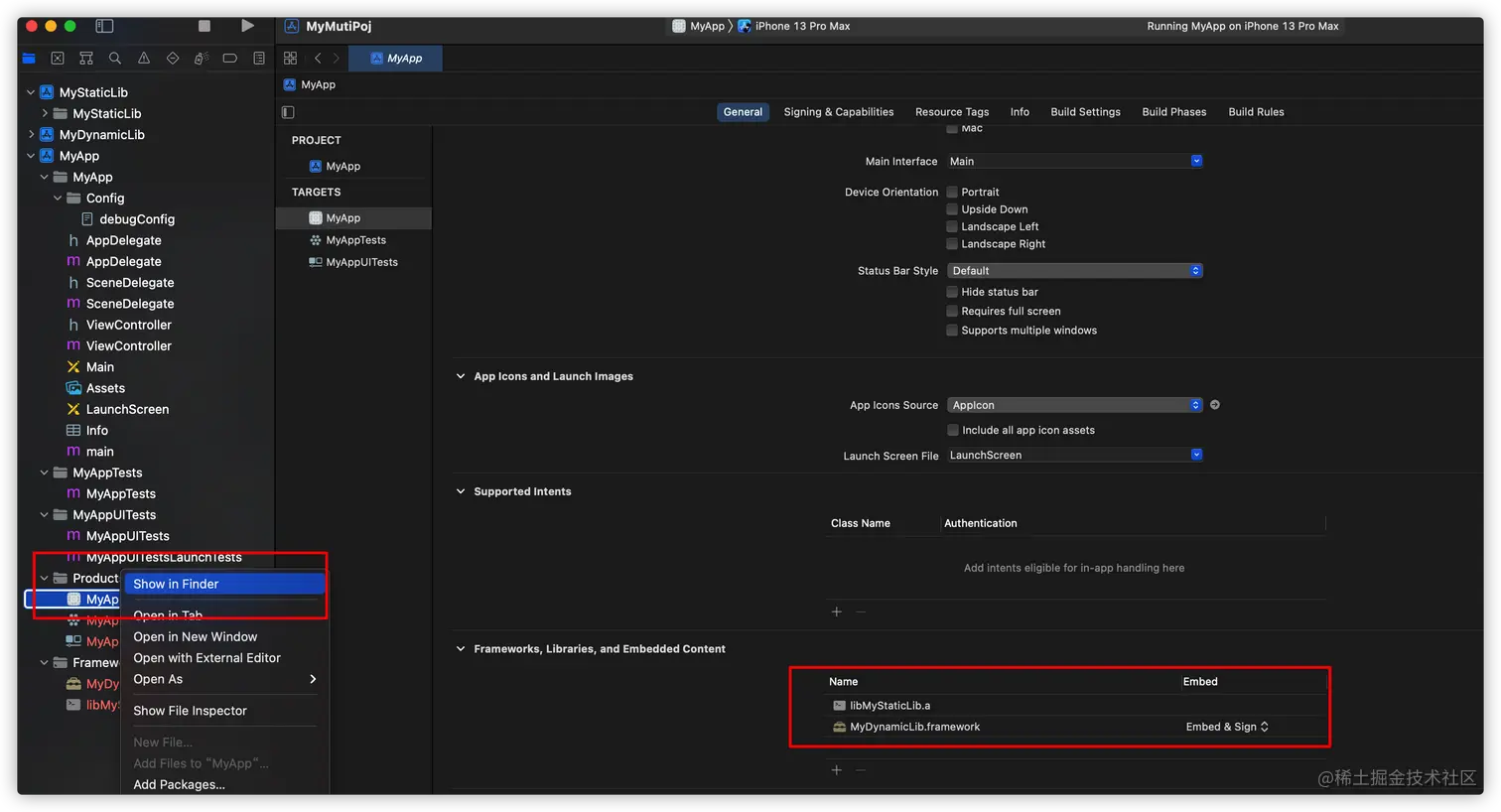Open App Icons Source dropdown
The height and width of the screenshot is (812, 1501).
(x=1075, y=405)
